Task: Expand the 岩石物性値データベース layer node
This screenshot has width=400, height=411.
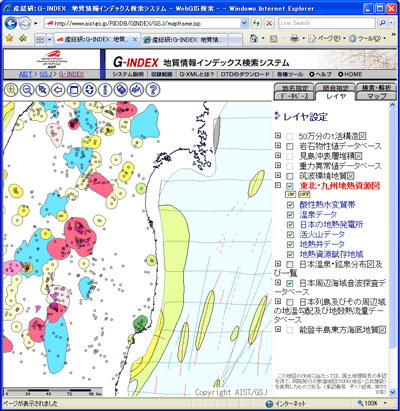Action: (278, 146)
